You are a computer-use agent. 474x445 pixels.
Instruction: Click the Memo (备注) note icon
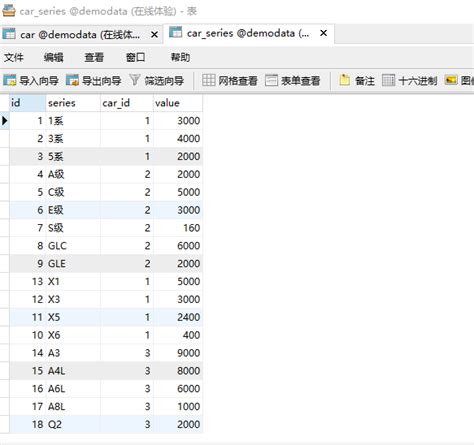[x=344, y=80]
